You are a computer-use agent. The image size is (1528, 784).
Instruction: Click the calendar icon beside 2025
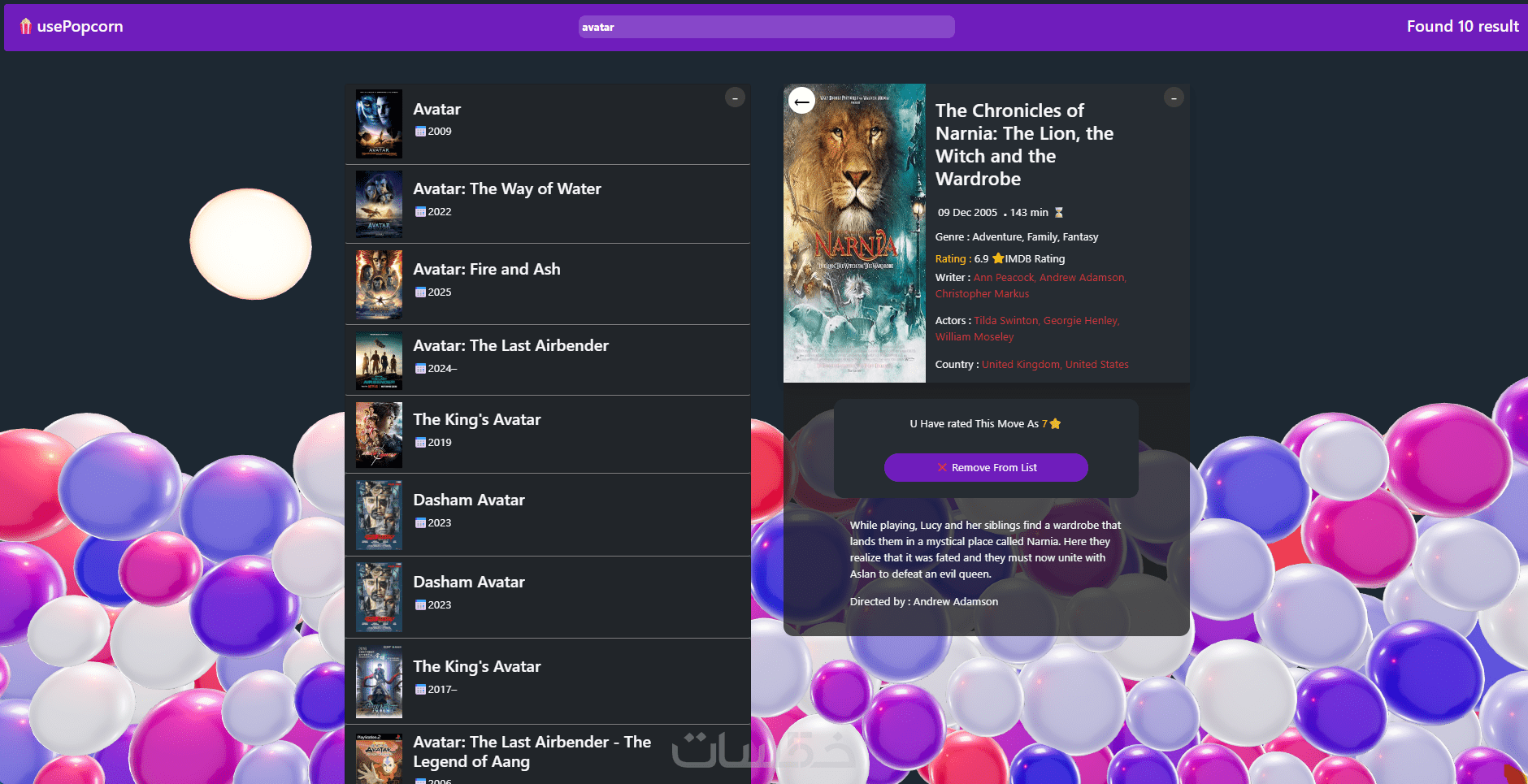[x=420, y=292]
